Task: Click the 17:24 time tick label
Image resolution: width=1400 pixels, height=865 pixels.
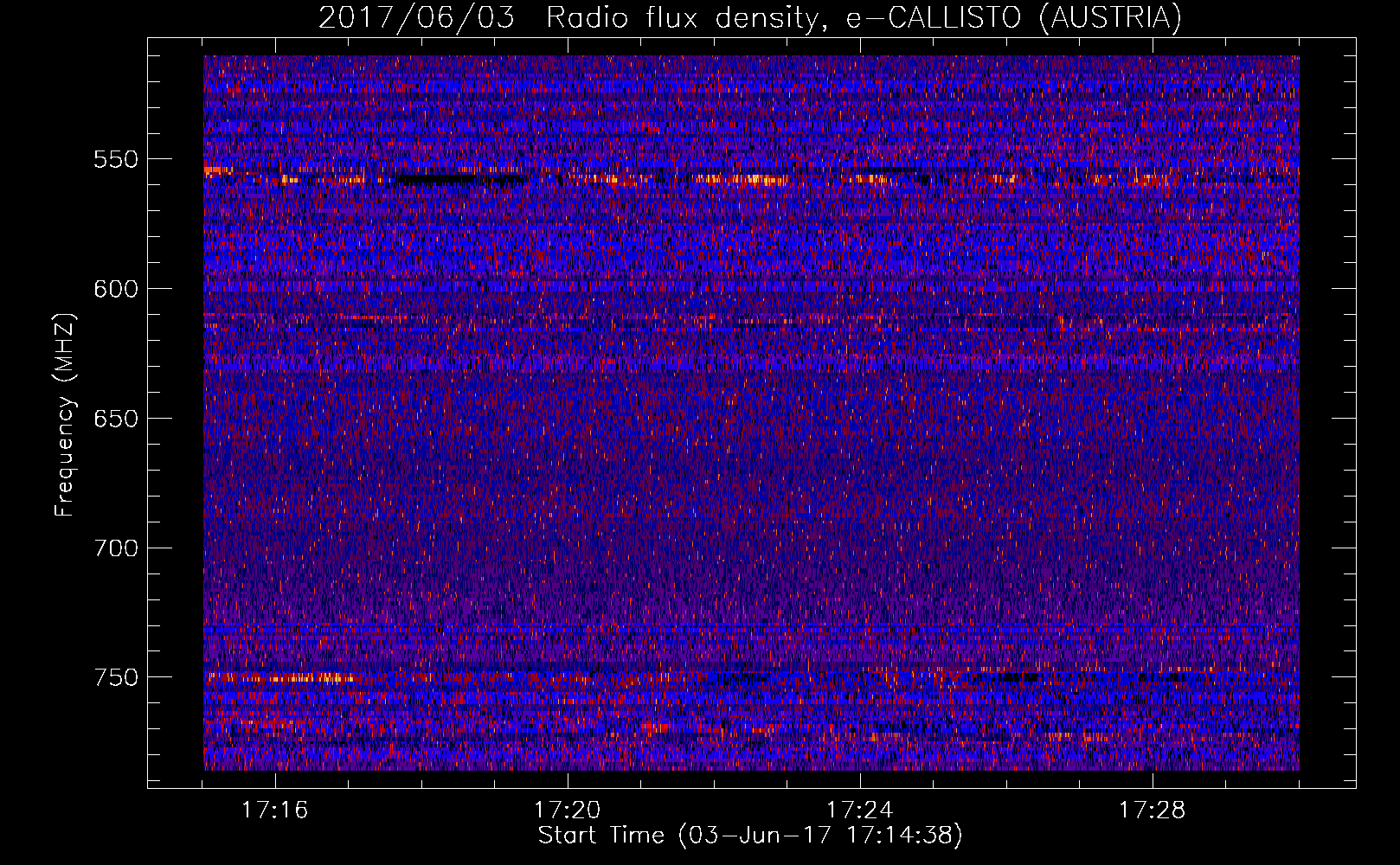Action: point(860,811)
